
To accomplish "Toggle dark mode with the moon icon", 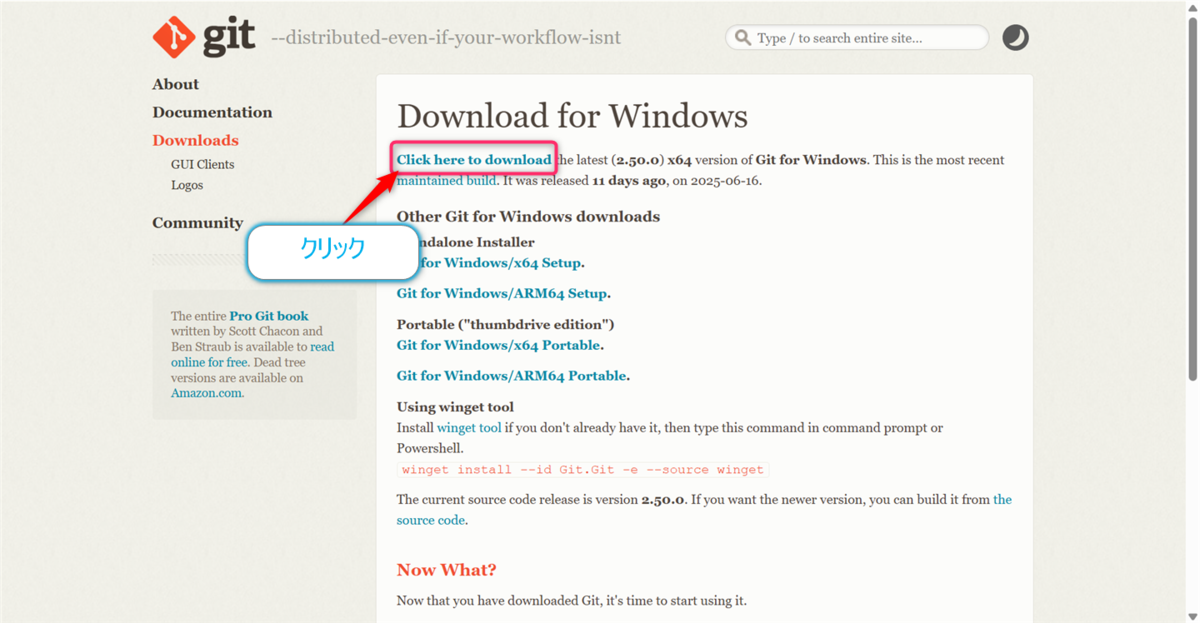I will [x=1015, y=38].
